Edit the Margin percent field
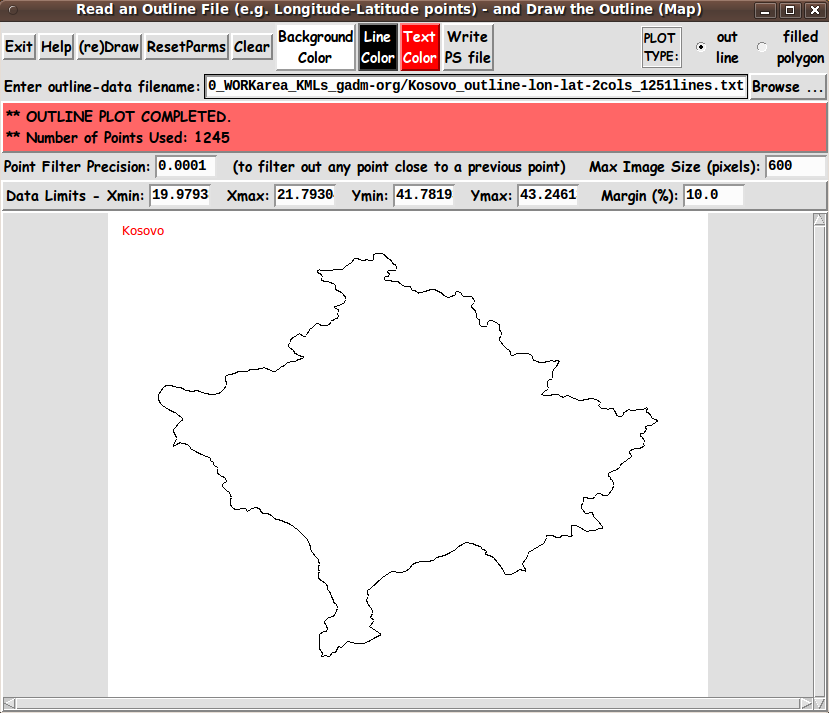 [714, 195]
